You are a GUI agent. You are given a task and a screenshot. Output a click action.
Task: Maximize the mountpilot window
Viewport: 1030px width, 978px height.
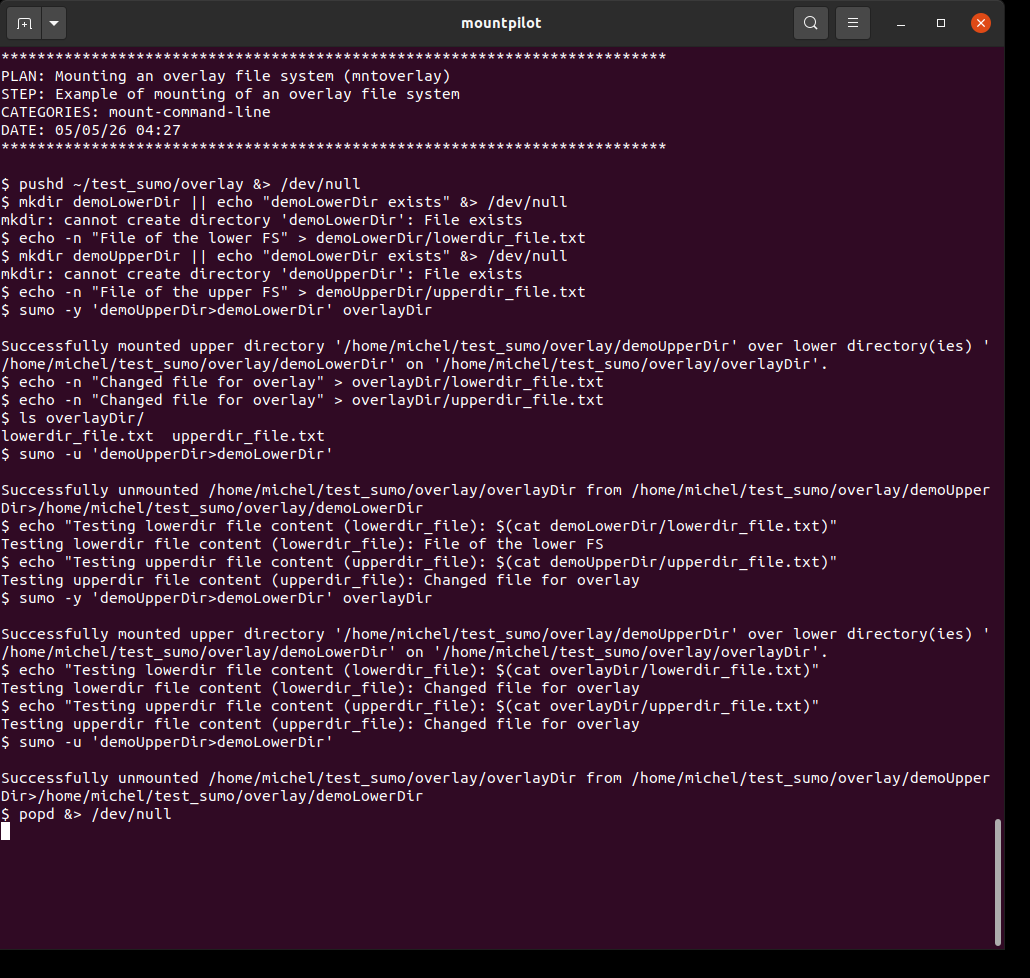pyautogui.click(x=941, y=24)
